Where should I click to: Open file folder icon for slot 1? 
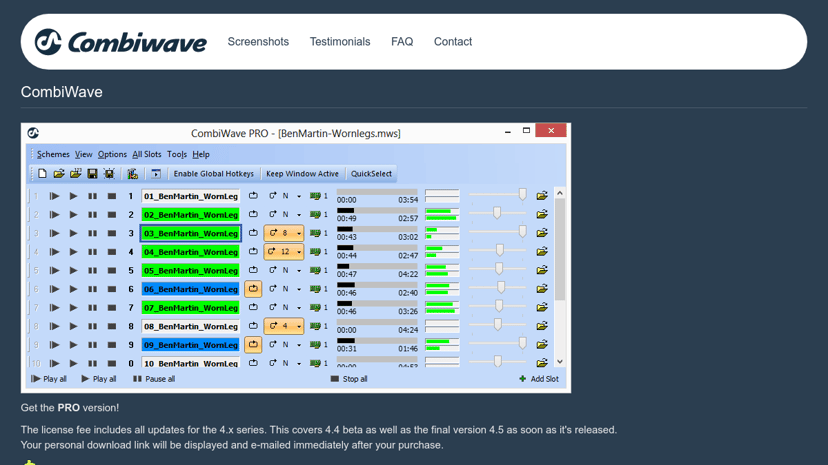tap(542, 196)
